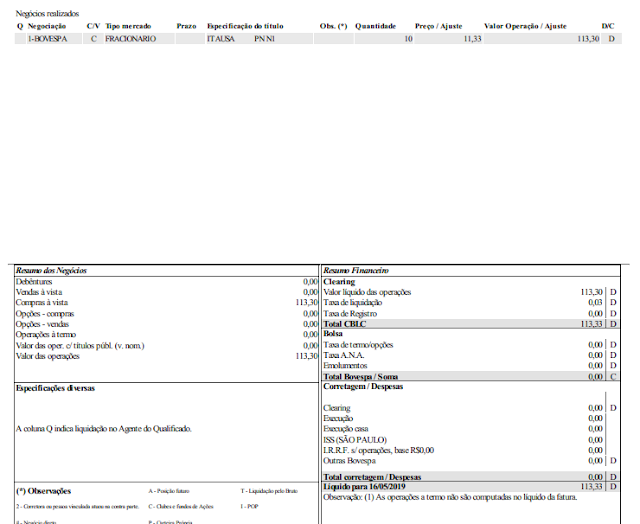Select the 'Tipo mercado' column header
Screen dimensions: 640x524
pyautogui.click(x=128, y=26)
